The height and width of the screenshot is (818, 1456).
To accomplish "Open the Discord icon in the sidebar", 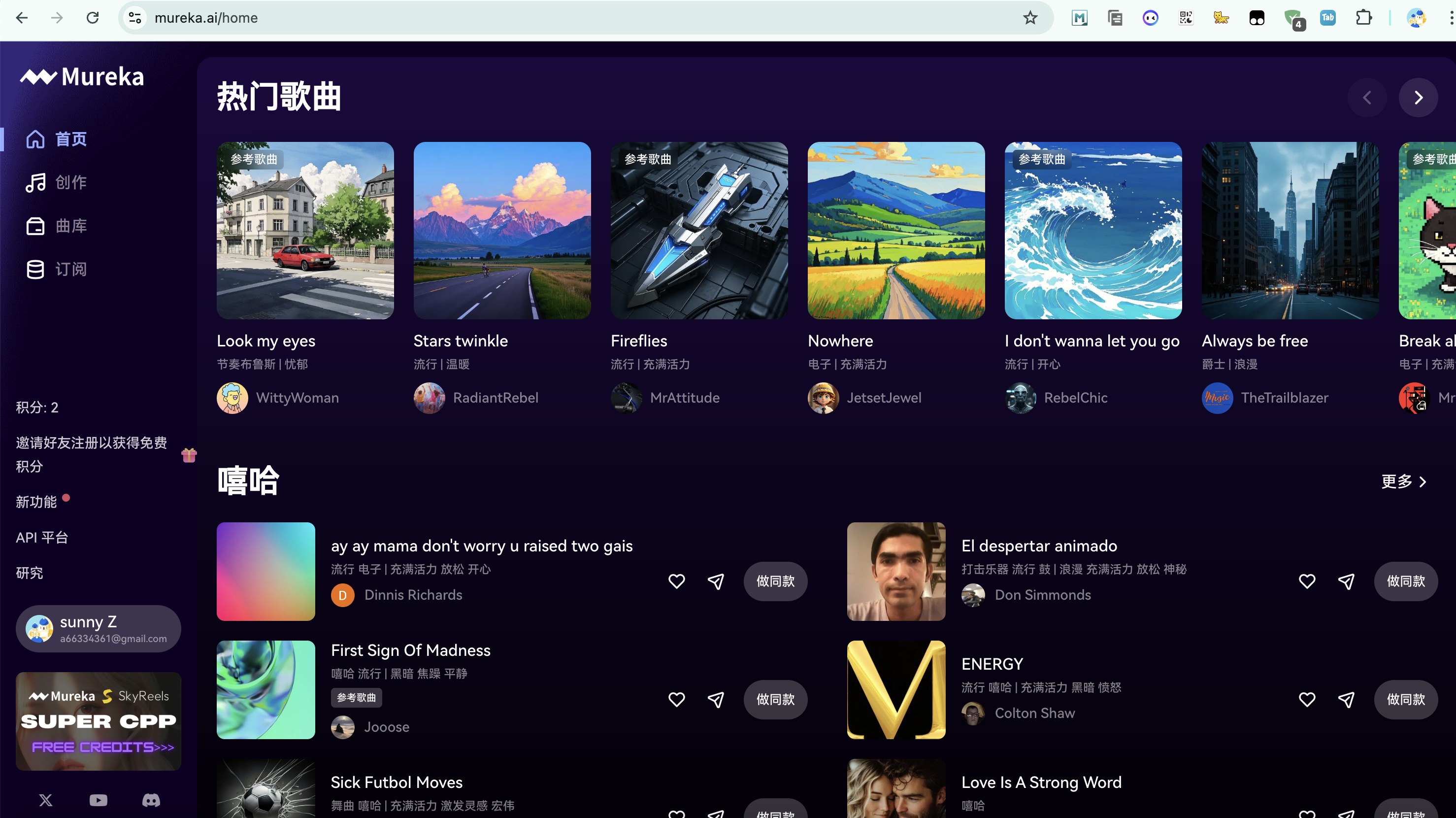I will coord(151,800).
